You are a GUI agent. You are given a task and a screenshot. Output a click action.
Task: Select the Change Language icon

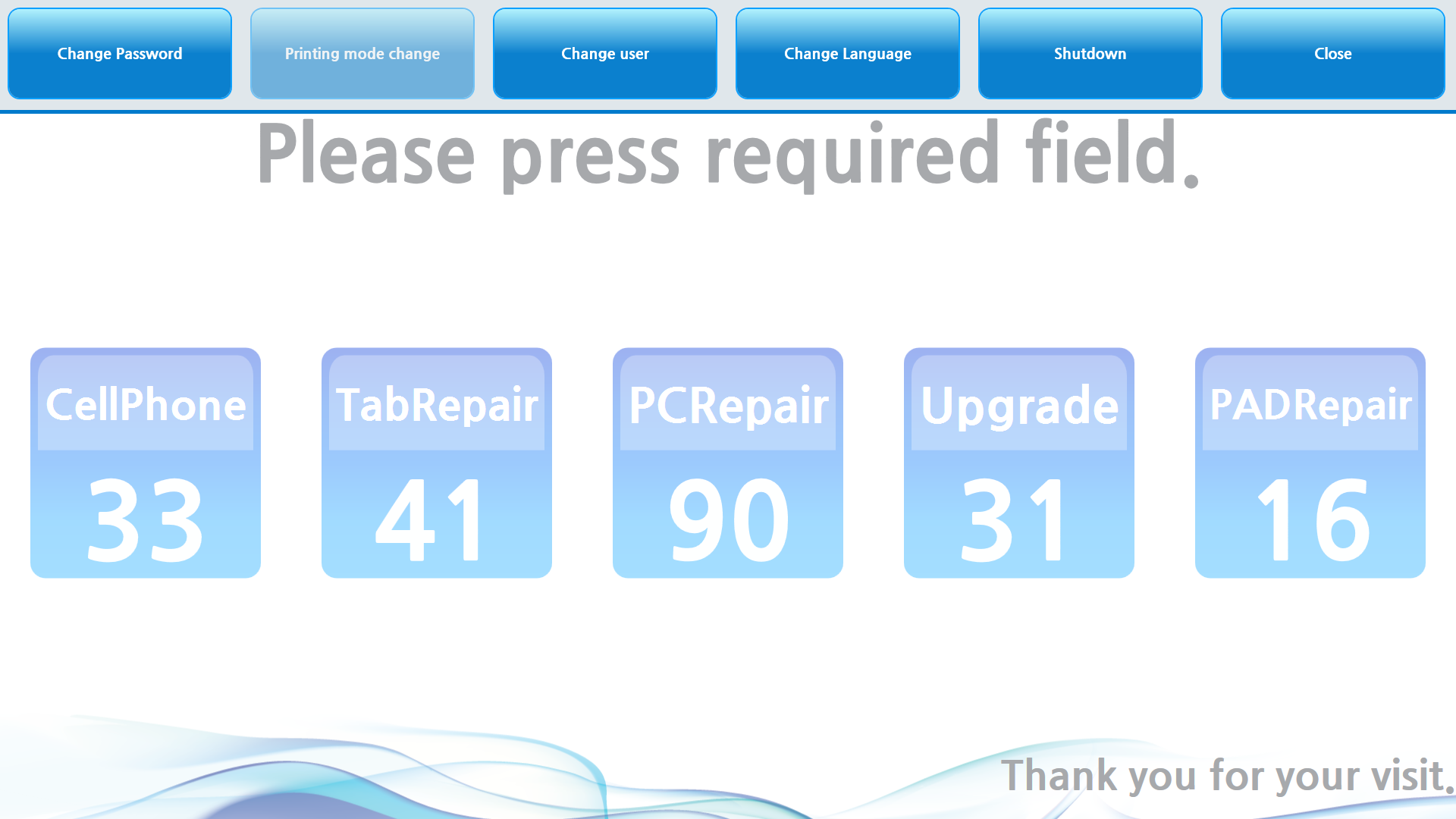pyautogui.click(x=848, y=54)
